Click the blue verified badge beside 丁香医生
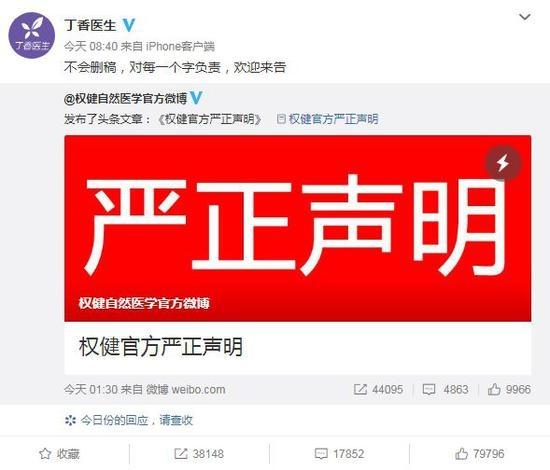This screenshot has width=550, height=470. coord(129,25)
